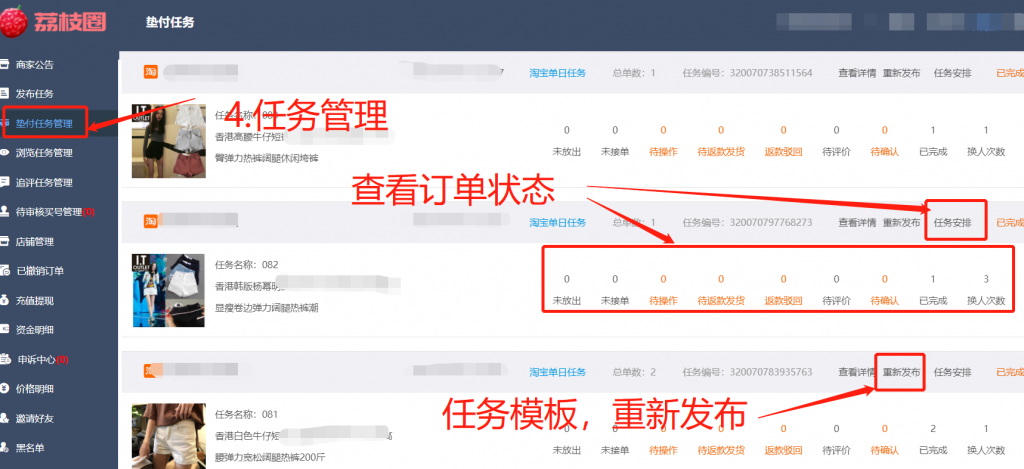Viewport: 1024px width, 469px height.
Task: Open 浏览任务管理 menu item
Action: coord(44,153)
